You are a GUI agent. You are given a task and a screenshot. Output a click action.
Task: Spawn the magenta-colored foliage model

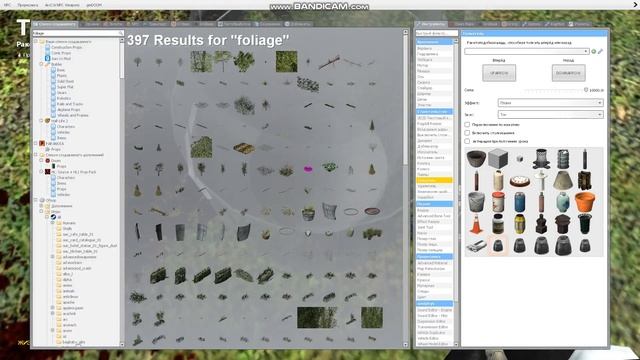(x=308, y=169)
